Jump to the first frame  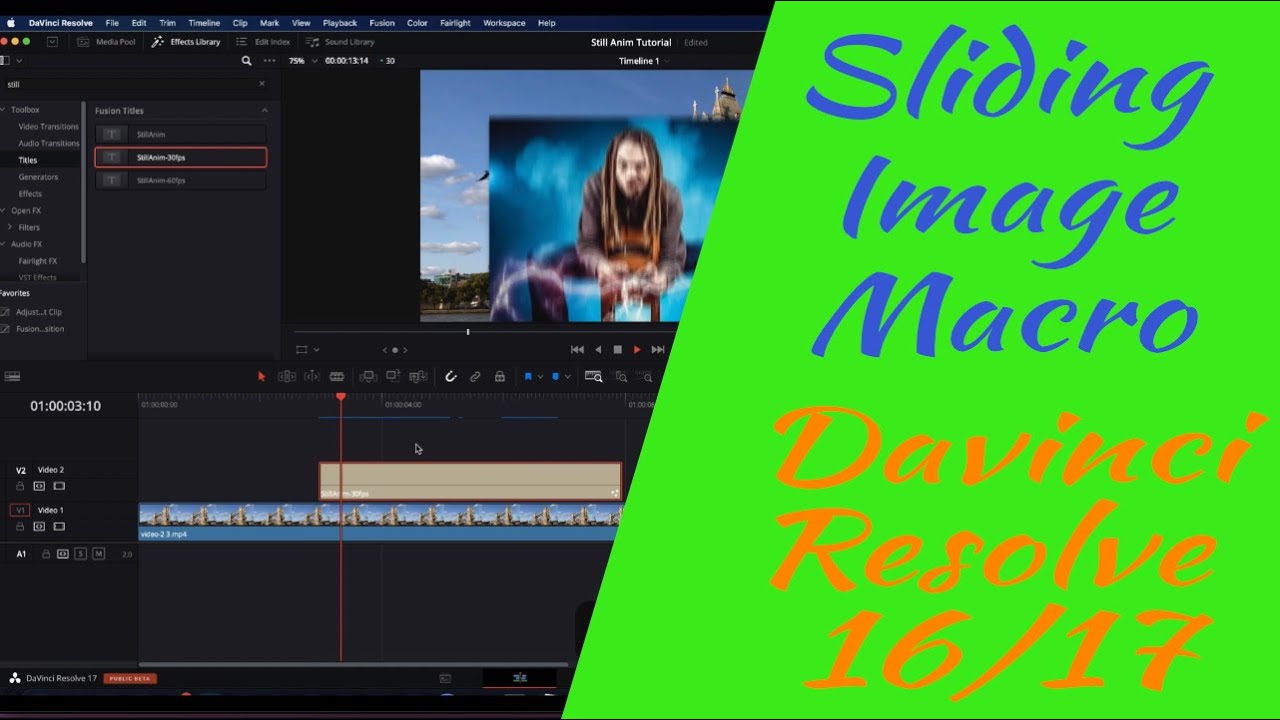point(577,350)
